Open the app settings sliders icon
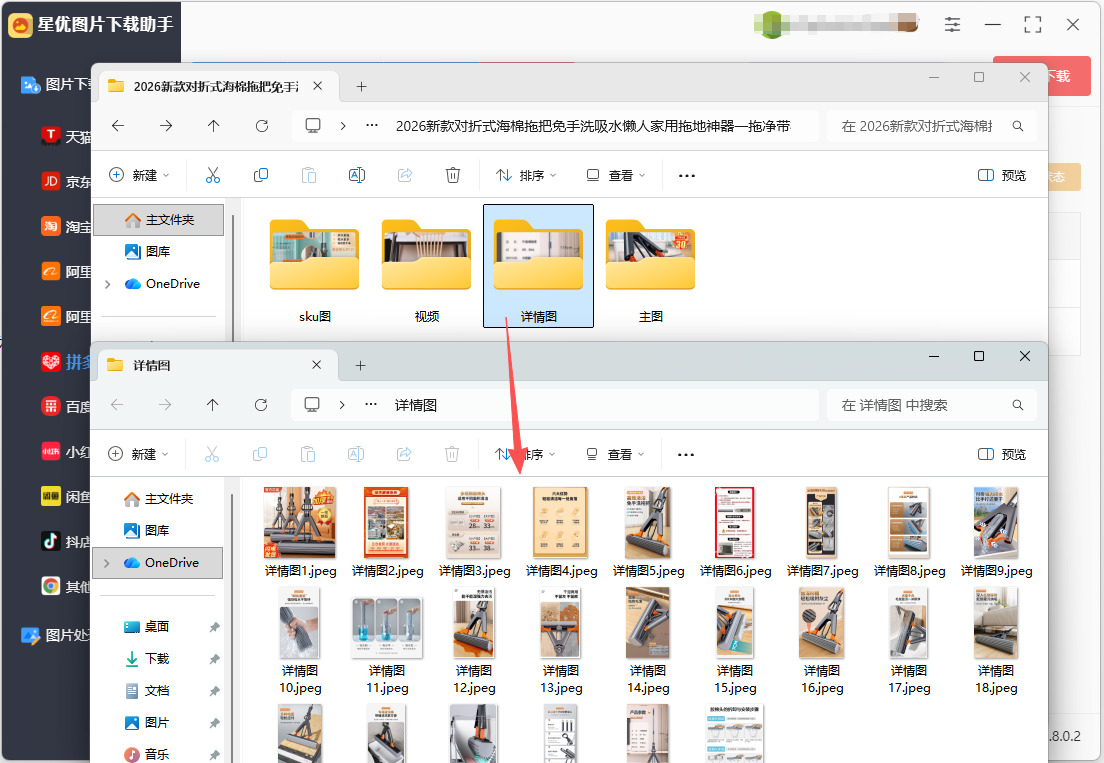 pos(952,25)
